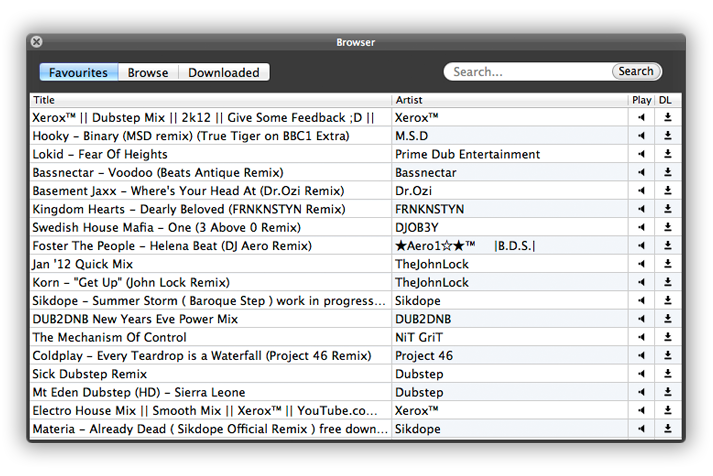The height and width of the screenshot is (476, 713).
Task: Select the Foster The People – Helena Beat row
Action: pos(210,246)
